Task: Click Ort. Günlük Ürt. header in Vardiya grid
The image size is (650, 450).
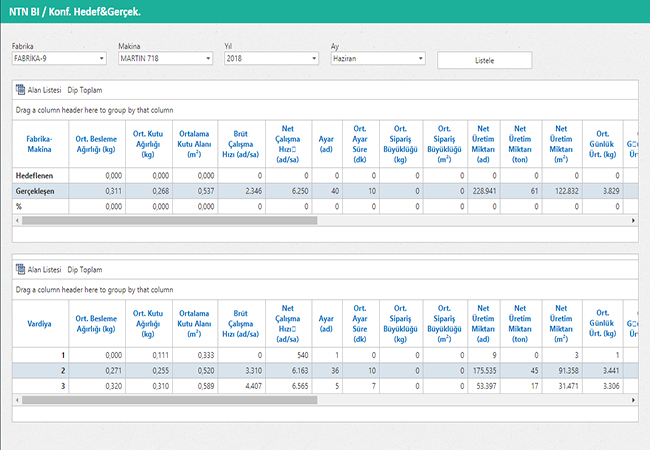Action: (x=602, y=325)
